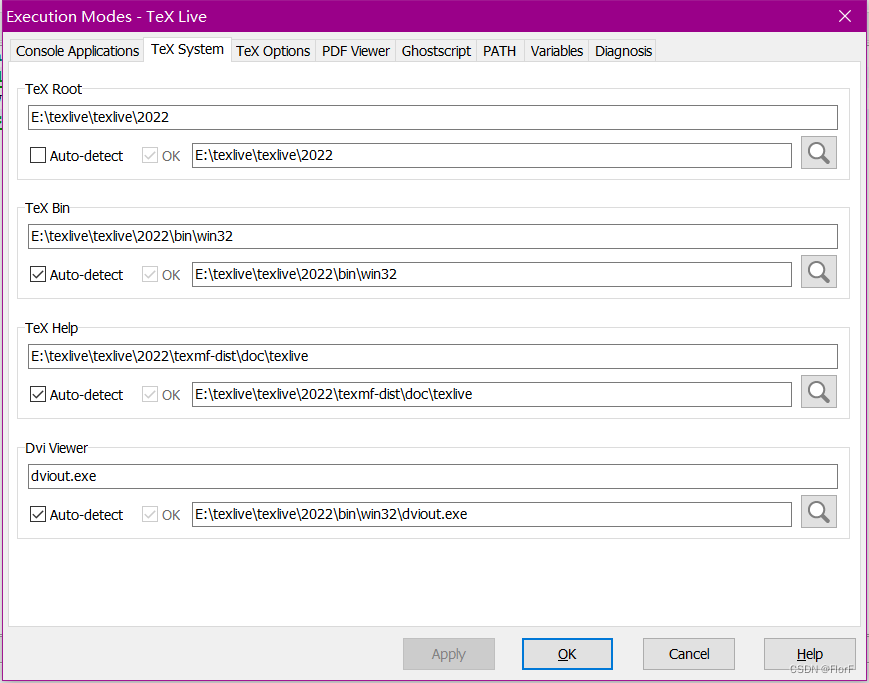Open the Ghostscript tab
Screen dimensions: 869x683
tap(436, 51)
